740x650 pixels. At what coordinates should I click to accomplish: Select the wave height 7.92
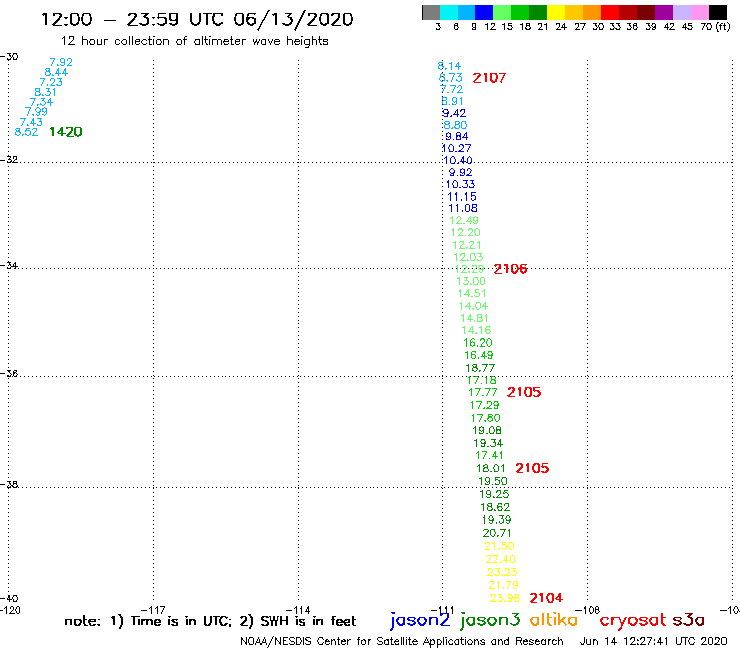click(x=61, y=62)
